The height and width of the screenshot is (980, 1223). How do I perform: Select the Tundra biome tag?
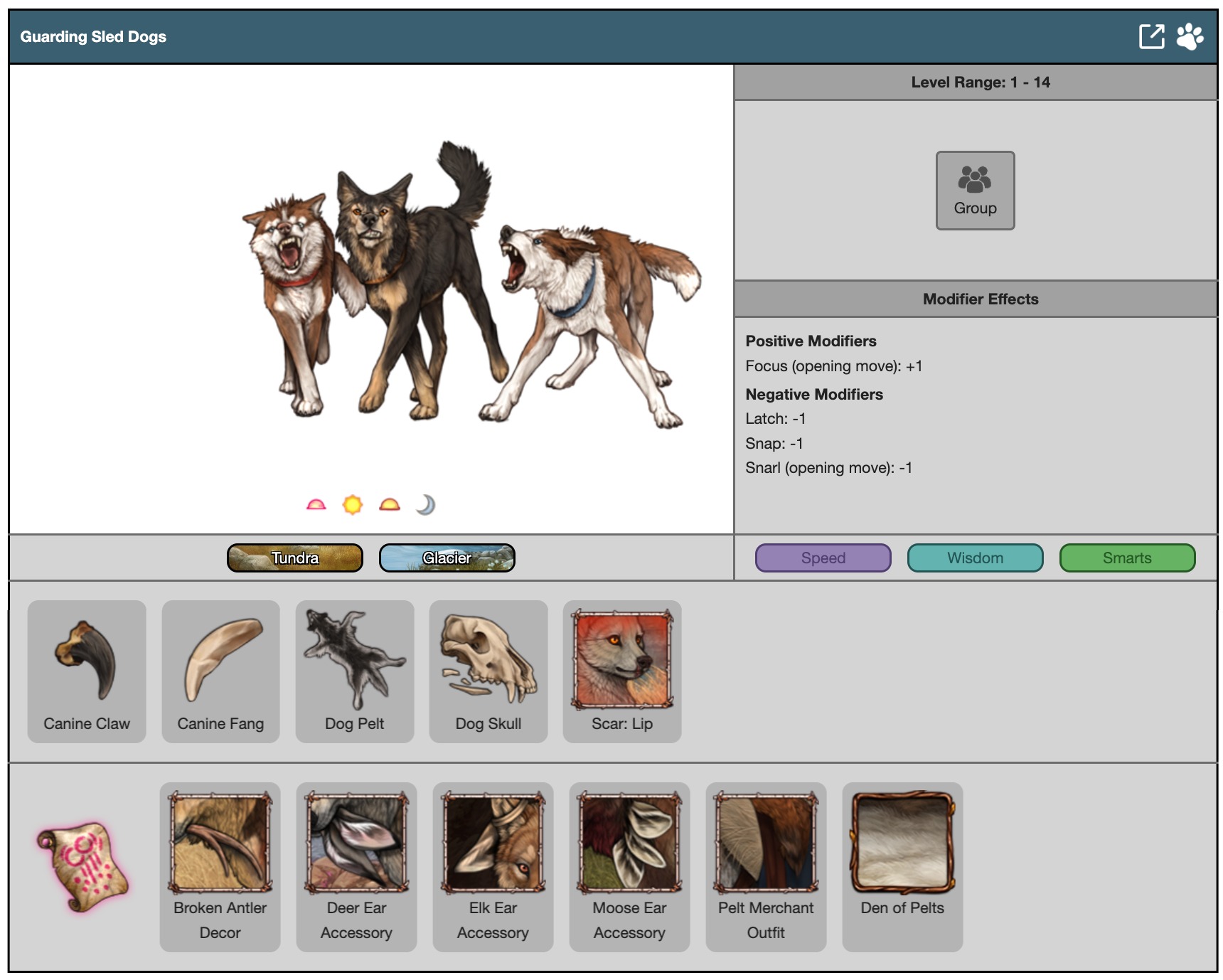click(295, 558)
